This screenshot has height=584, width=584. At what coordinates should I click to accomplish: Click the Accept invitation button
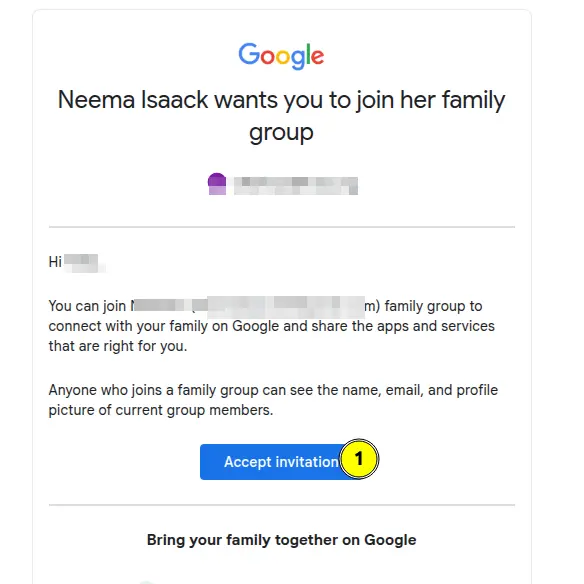tap(281, 462)
